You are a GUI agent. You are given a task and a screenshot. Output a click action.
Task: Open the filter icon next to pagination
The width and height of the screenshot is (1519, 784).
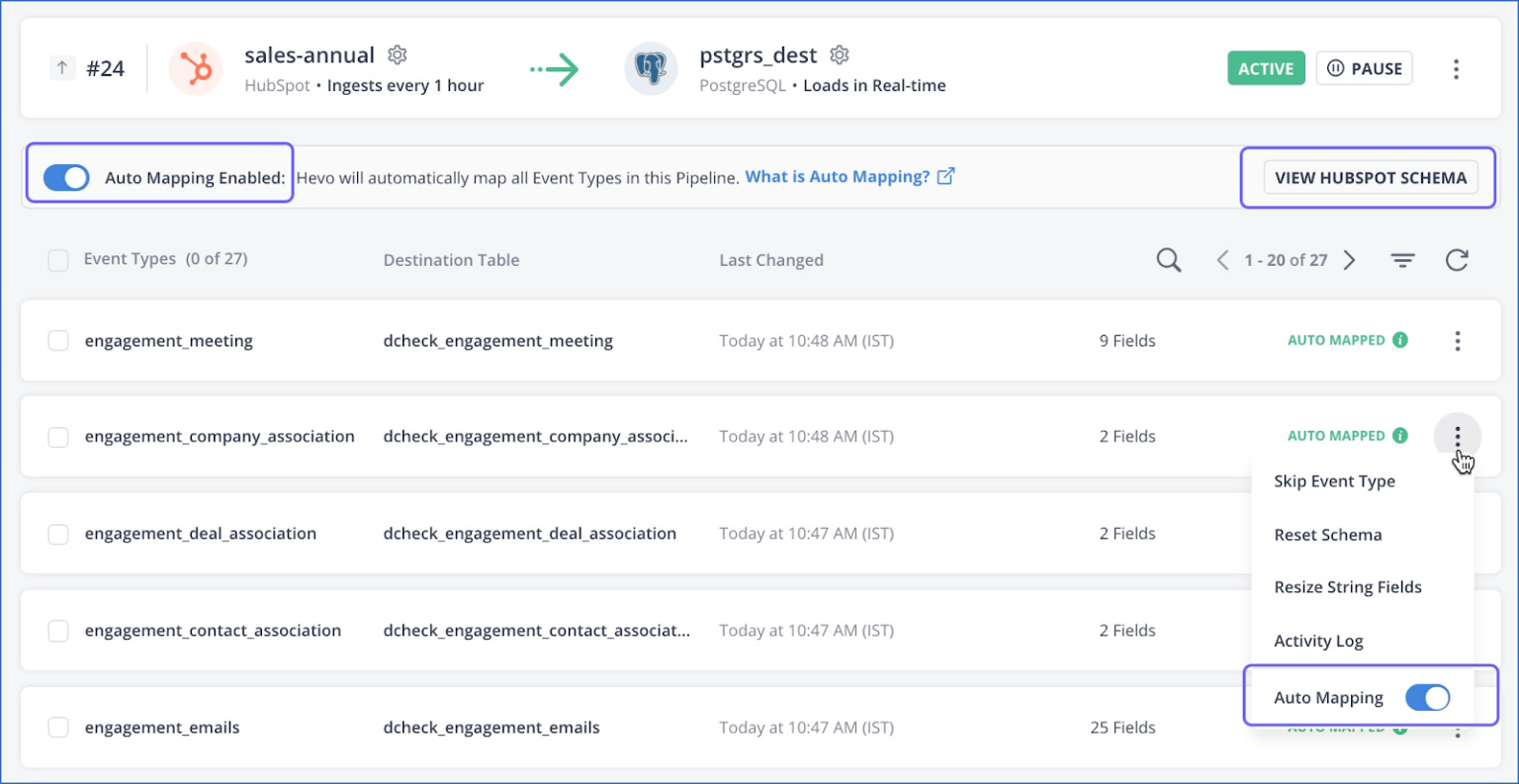pyautogui.click(x=1402, y=259)
